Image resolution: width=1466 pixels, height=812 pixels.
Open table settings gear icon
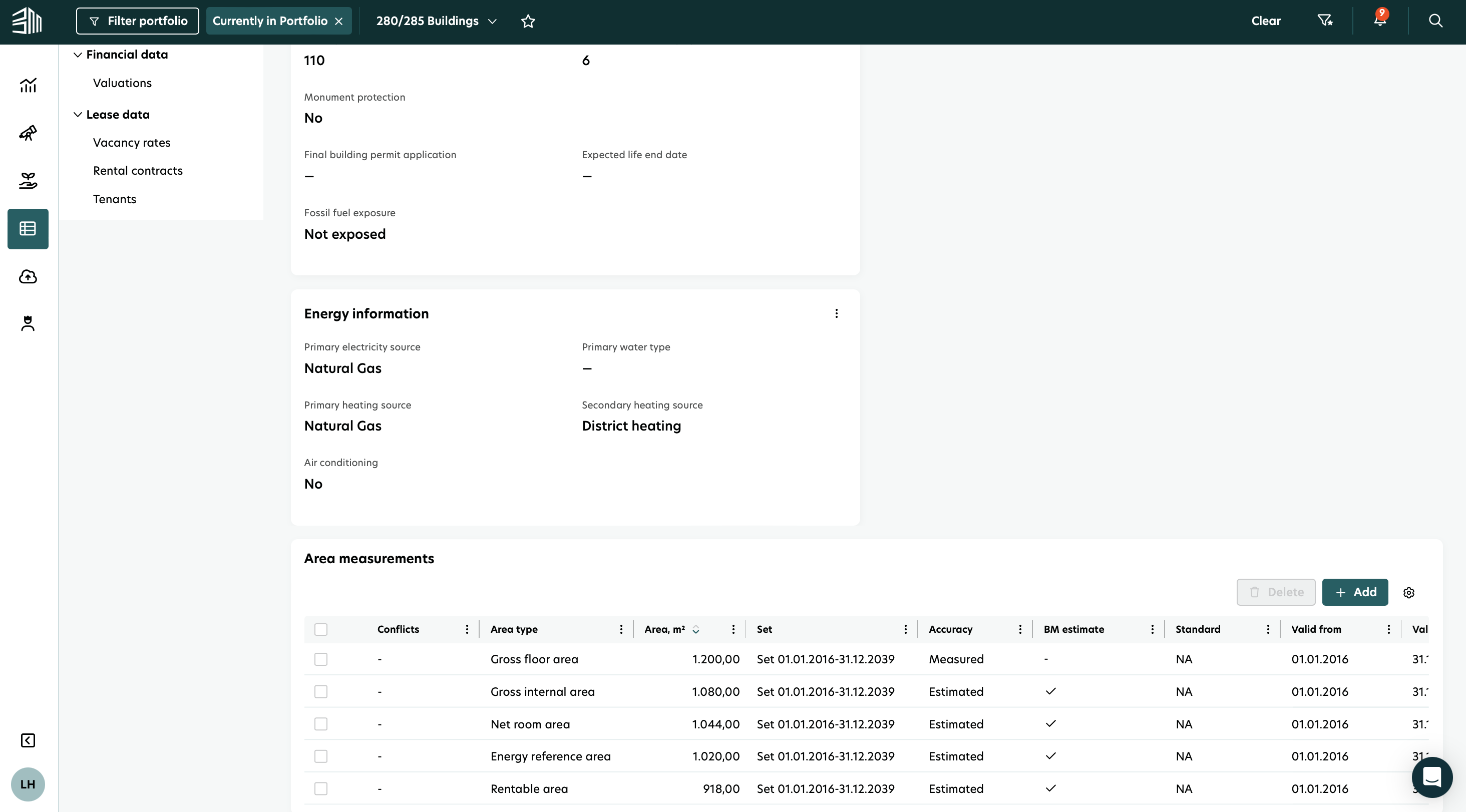(1408, 592)
